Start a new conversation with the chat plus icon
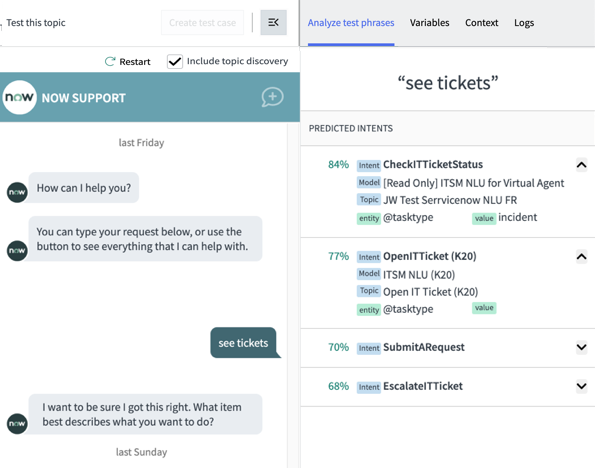This screenshot has width=595, height=468. (x=272, y=97)
